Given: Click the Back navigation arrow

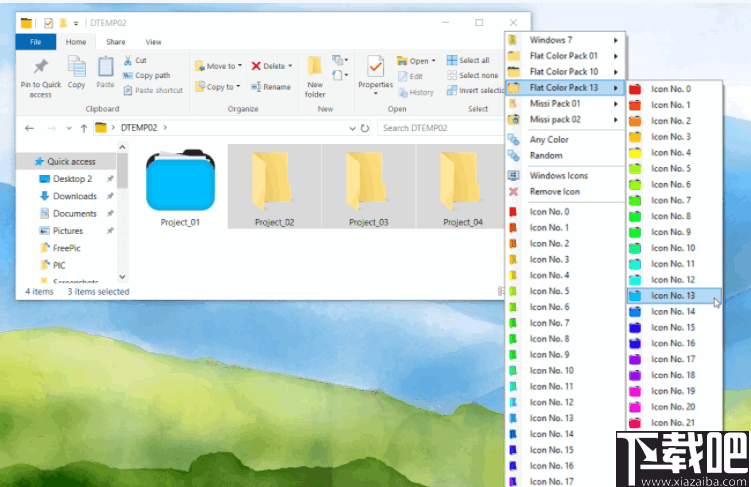Looking at the screenshot, I should click(x=29, y=128).
